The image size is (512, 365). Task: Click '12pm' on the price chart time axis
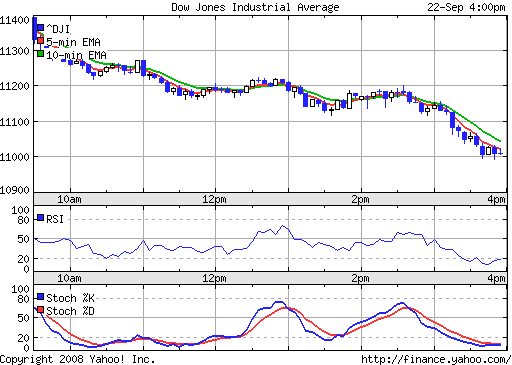point(214,199)
